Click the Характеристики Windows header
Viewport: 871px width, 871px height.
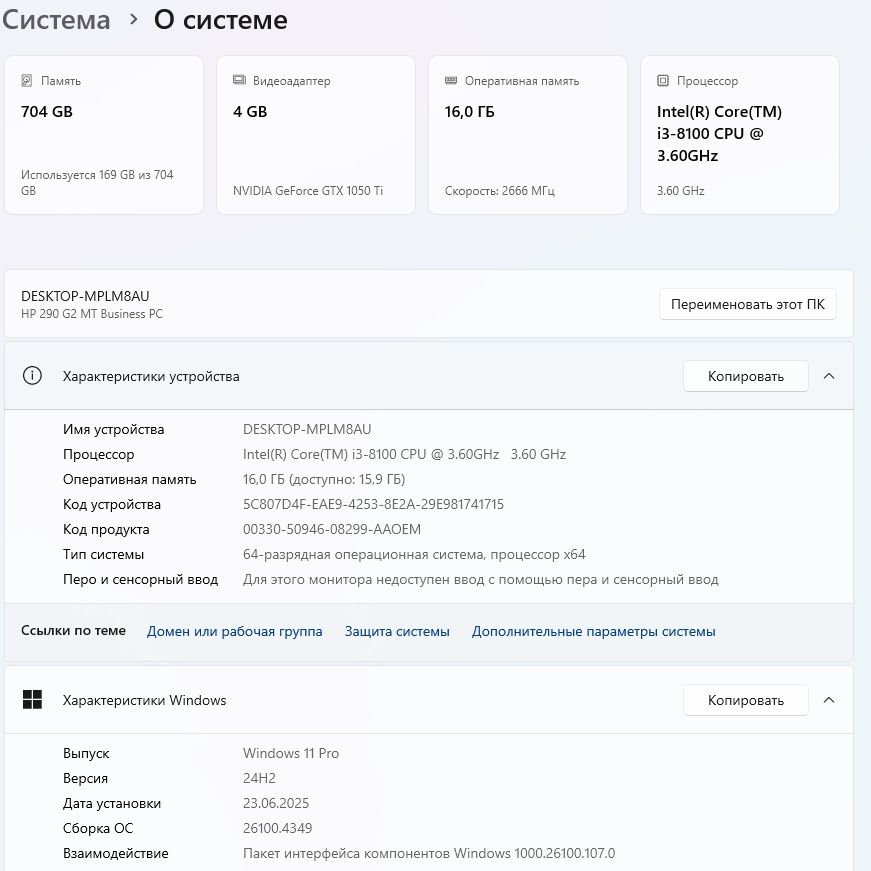pos(429,700)
